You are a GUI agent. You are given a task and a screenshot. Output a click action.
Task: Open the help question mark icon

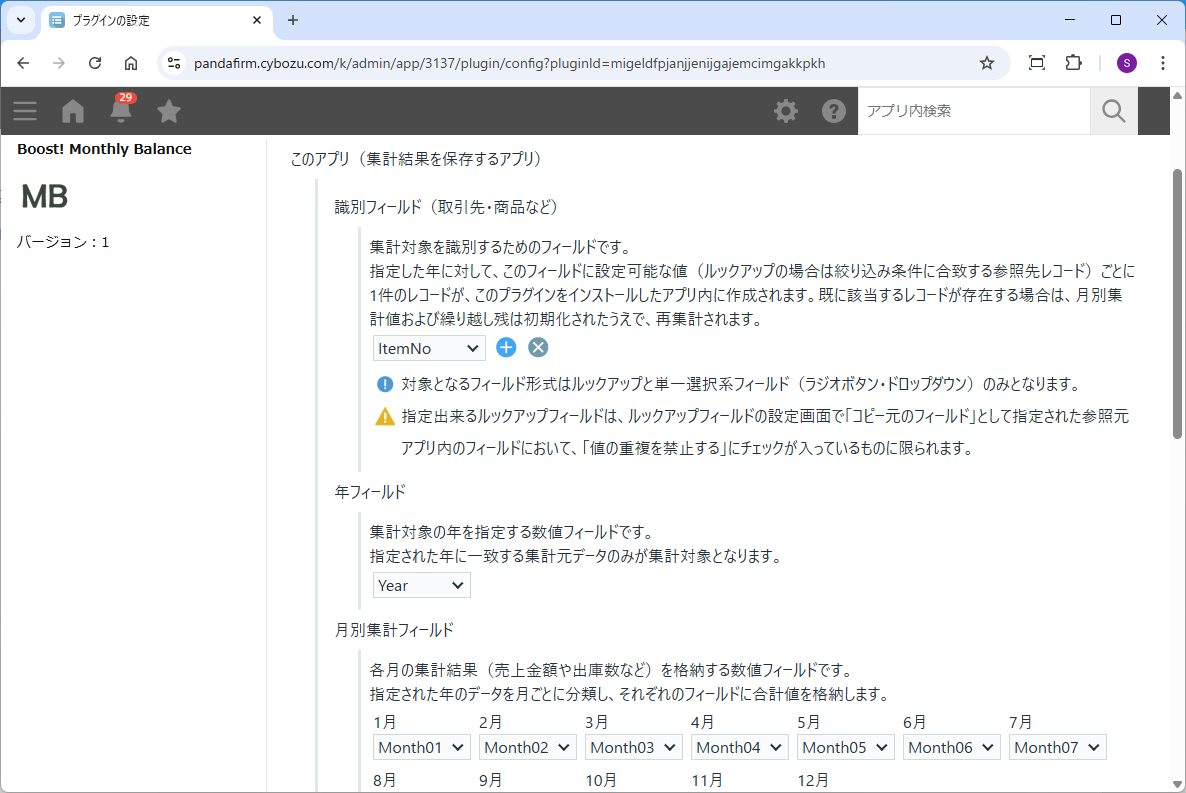834,111
